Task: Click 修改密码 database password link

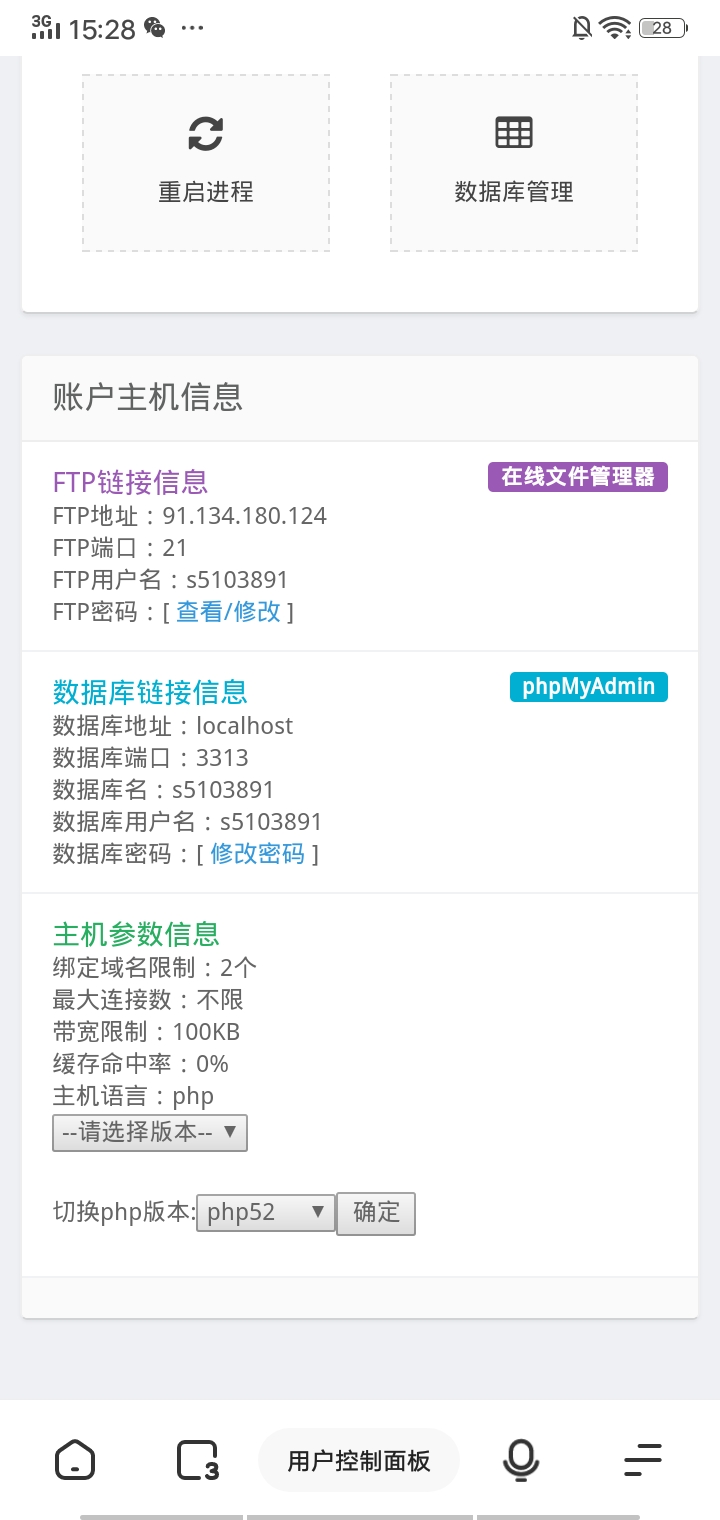Action: [x=258, y=854]
